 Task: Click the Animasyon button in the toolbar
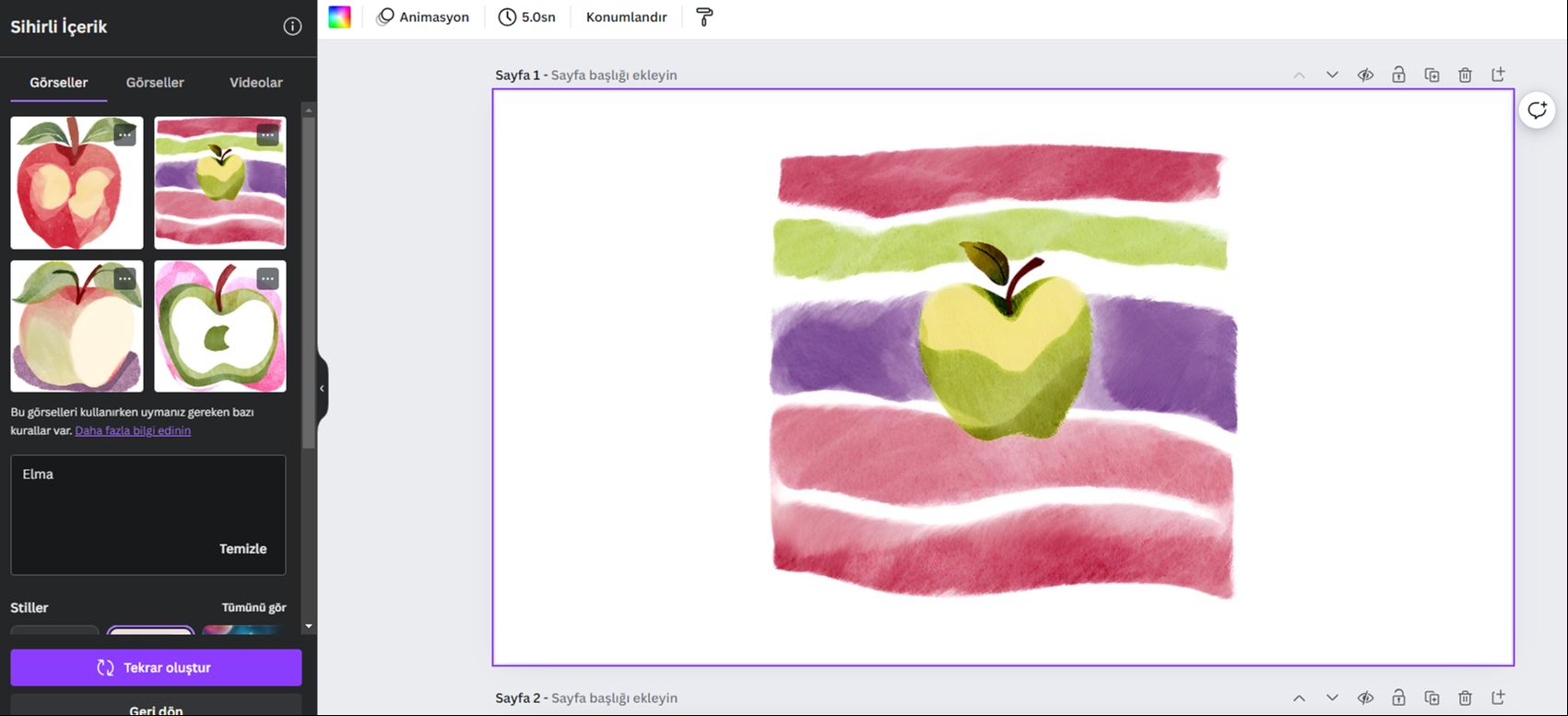(x=423, y=17)
